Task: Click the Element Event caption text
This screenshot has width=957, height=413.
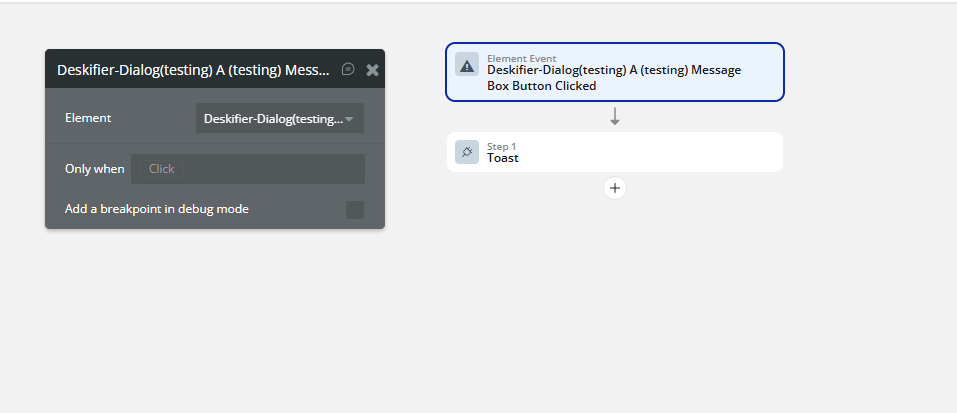Action: 521,59
